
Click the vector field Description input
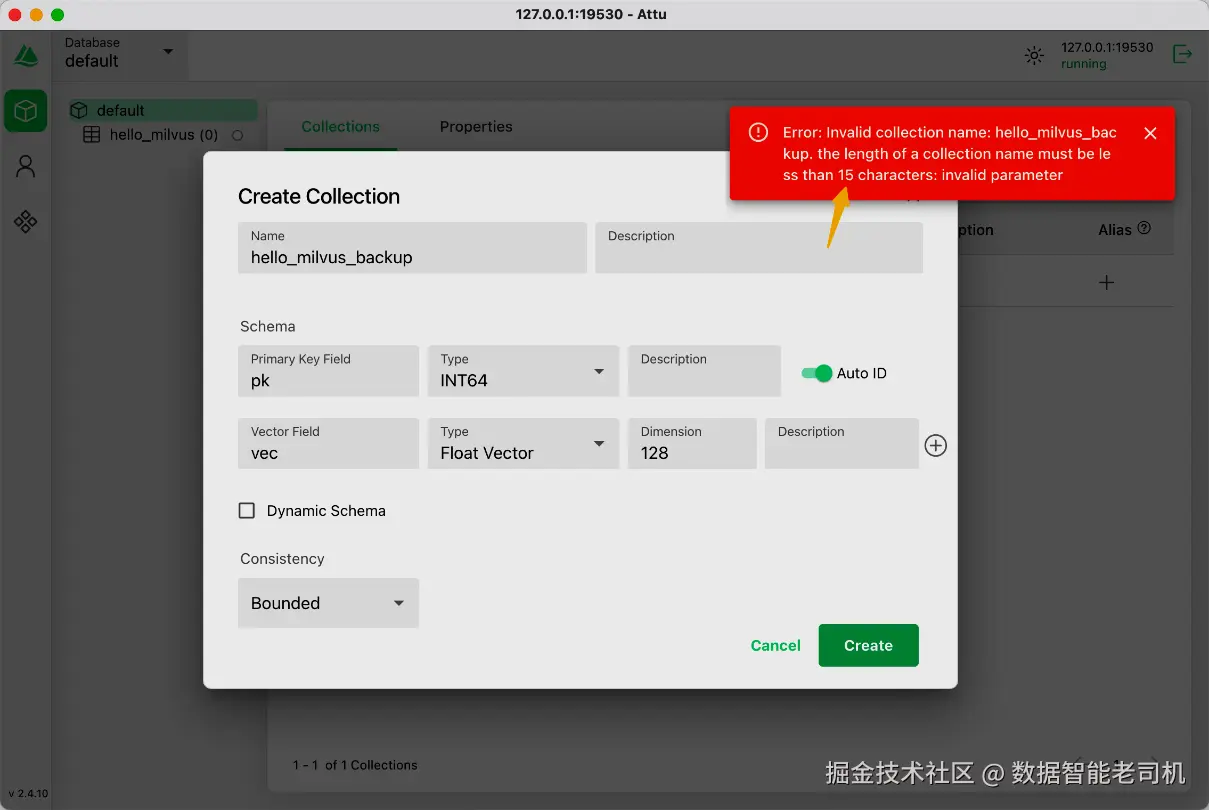842,443
